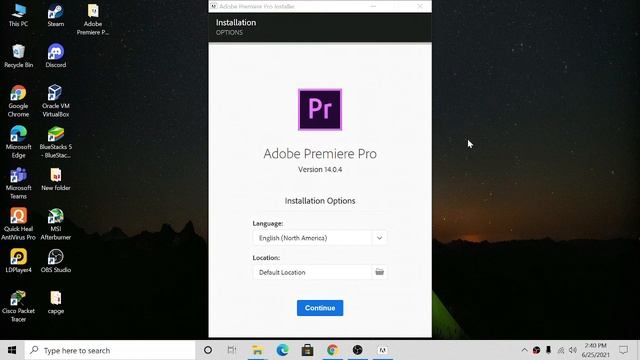Screen dimensions: 640x360
Task: Open Cortana from the taskbar circle icon
Action: click(x=208, y=350)
